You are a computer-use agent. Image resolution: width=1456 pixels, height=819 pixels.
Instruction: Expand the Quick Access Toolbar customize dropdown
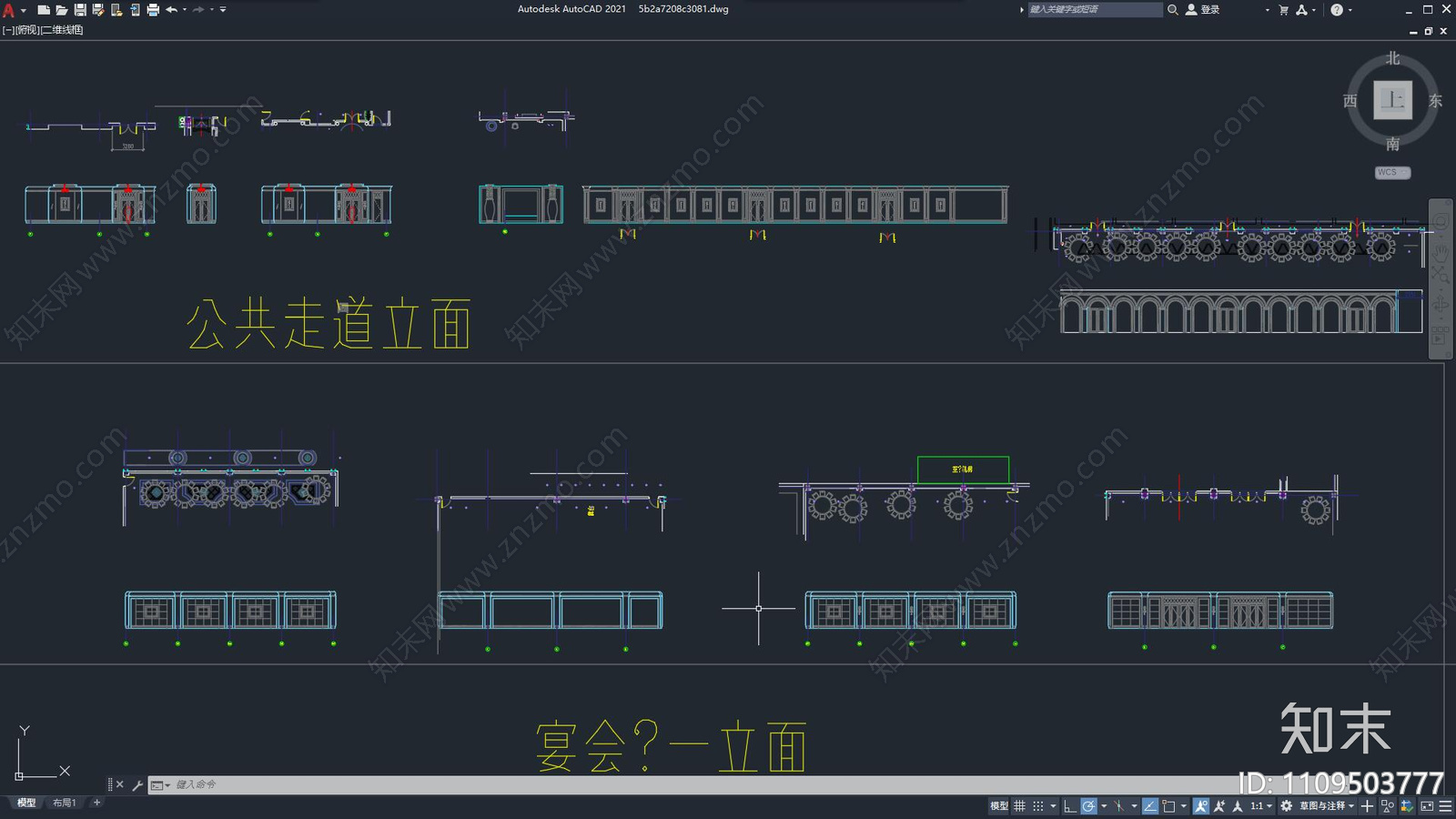tap(223, 10)
